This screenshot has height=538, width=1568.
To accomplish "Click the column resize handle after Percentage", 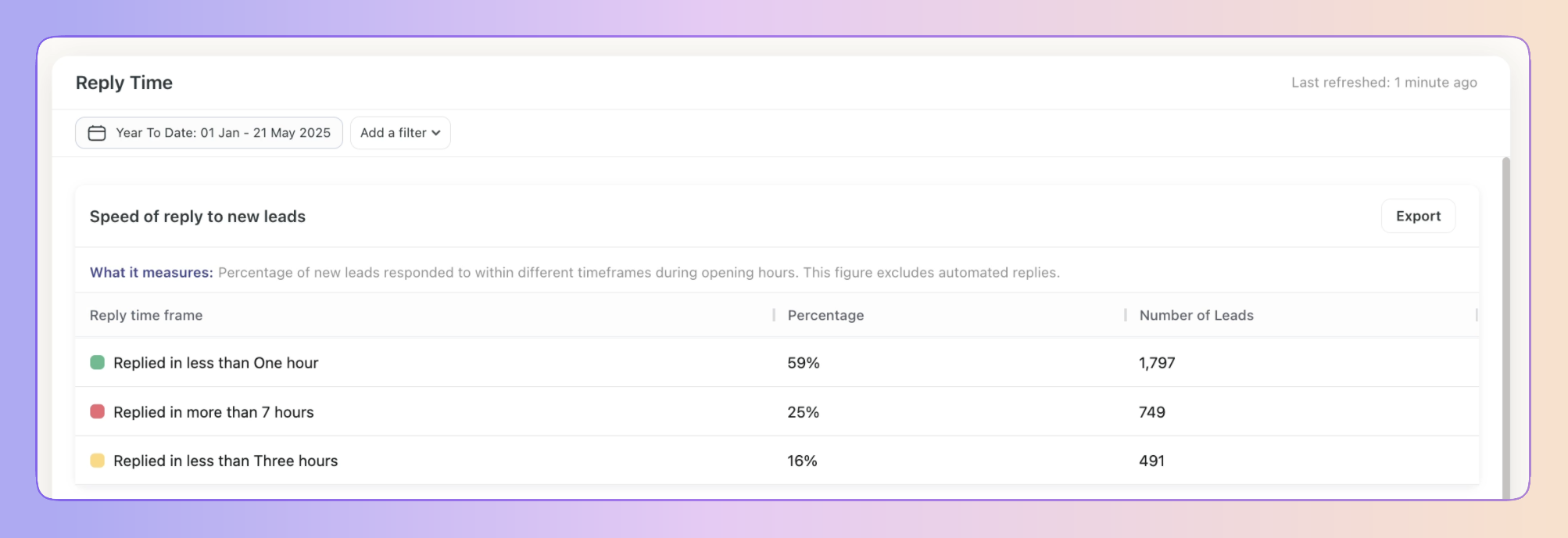I will click(x=1125, y=315).
